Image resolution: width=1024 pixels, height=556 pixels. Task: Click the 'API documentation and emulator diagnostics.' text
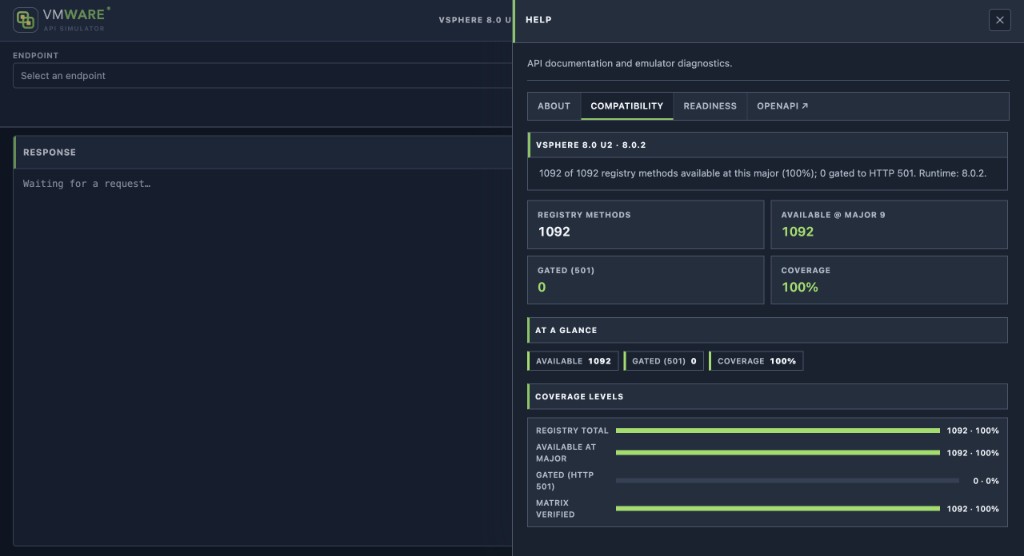(x=630, y=63)
